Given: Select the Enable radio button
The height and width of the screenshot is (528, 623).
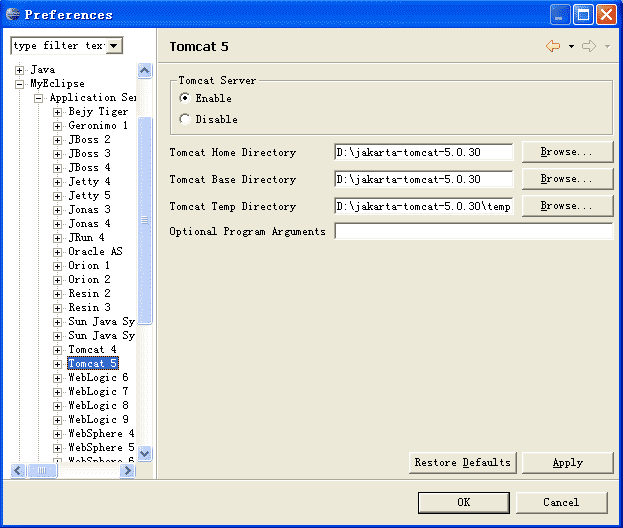Looking at the screenshot, I should 185,98.
